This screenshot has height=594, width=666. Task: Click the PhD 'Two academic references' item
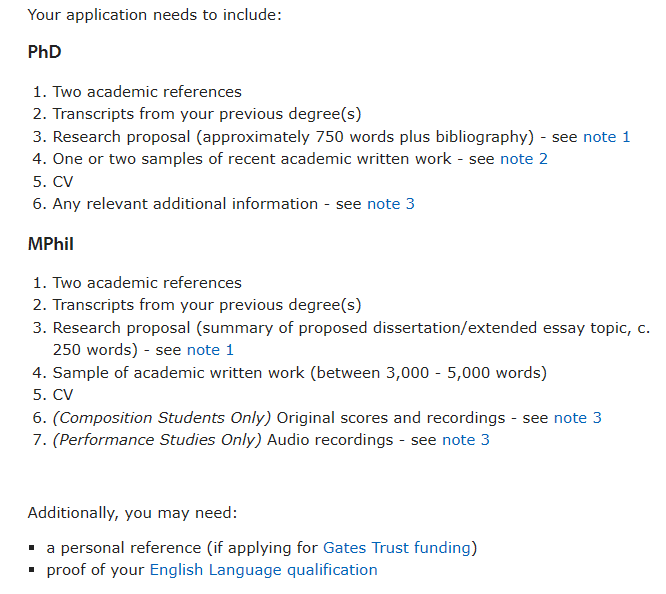(x=147, y=92)
